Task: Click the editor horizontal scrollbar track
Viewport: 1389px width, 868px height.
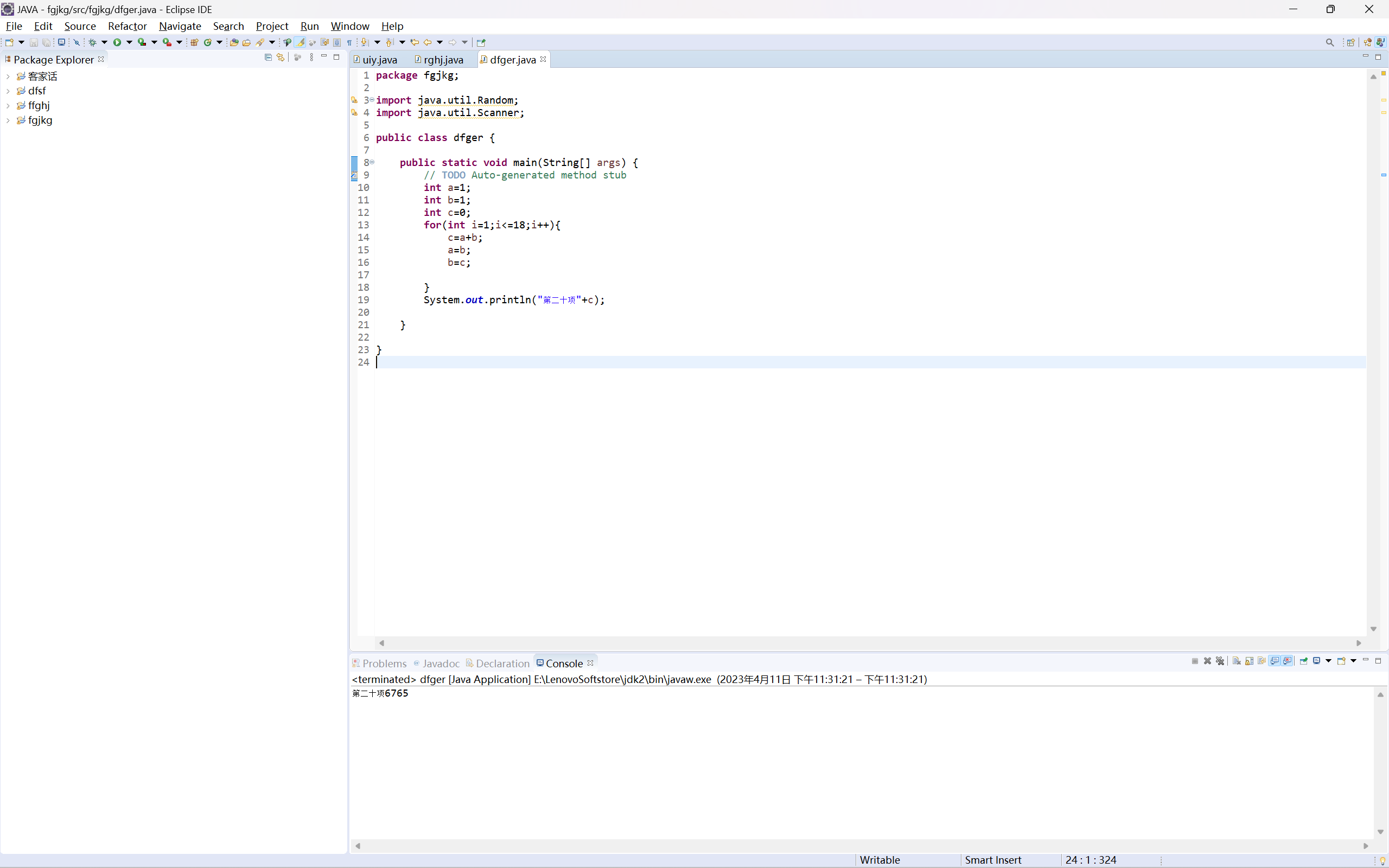Action: click(x=861, y=643)
